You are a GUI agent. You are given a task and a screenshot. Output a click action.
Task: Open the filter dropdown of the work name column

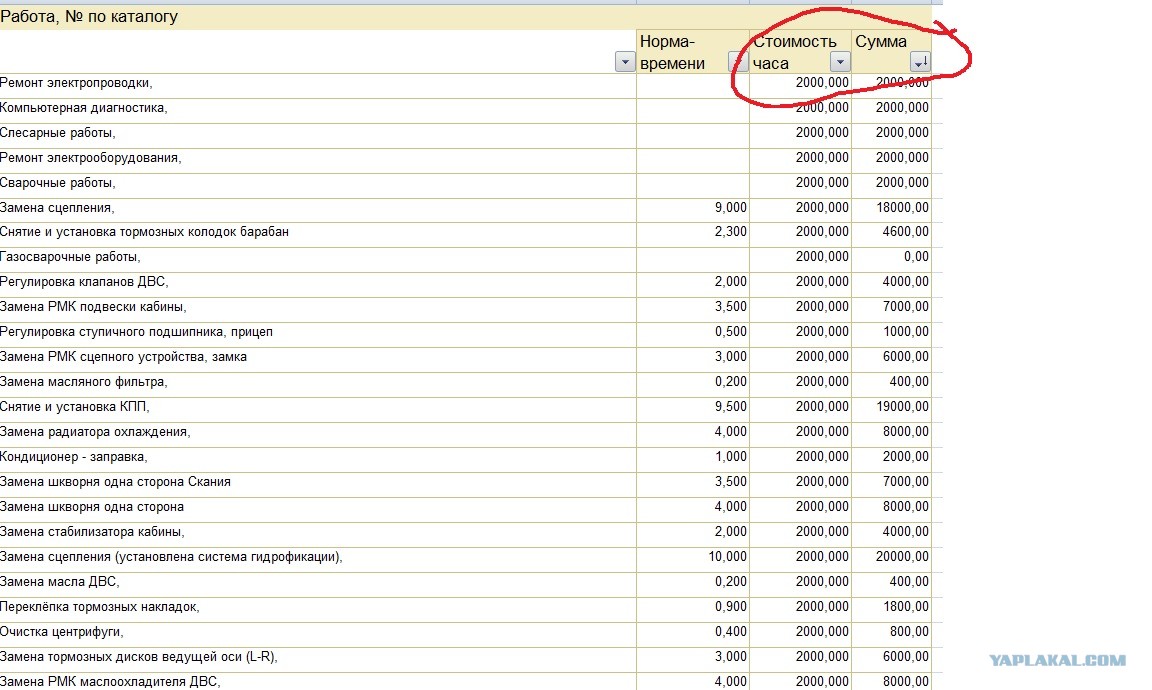(x=624, y=62)
